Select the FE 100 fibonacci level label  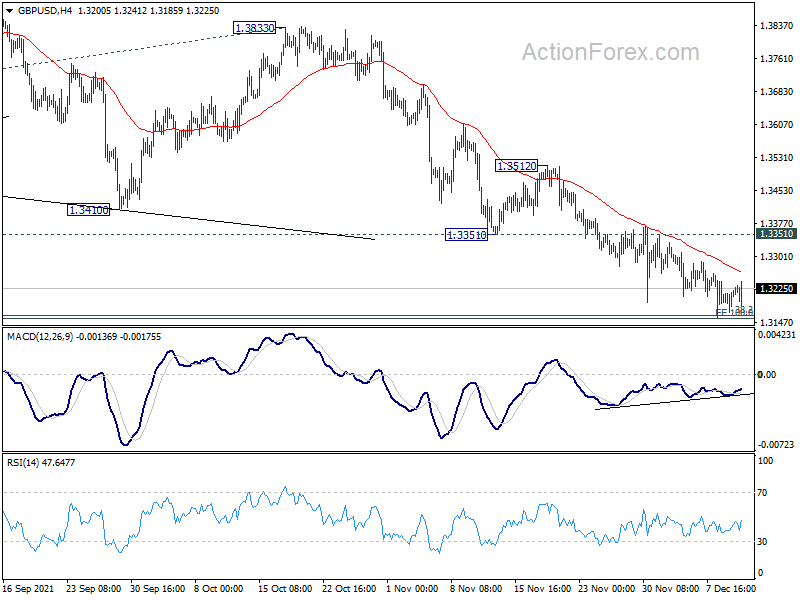[734, 312]
